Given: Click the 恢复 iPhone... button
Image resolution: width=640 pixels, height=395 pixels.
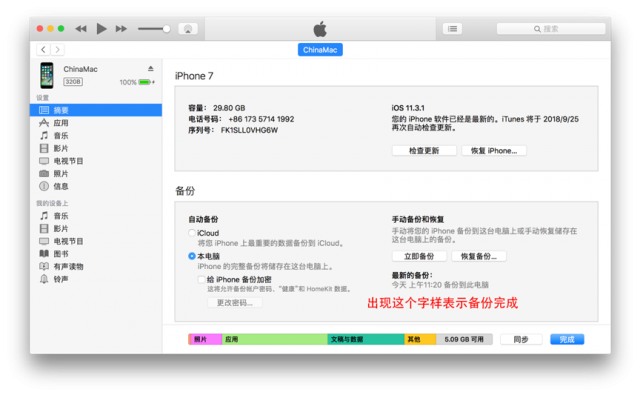Looking at the screenshot, I should 494,151.
